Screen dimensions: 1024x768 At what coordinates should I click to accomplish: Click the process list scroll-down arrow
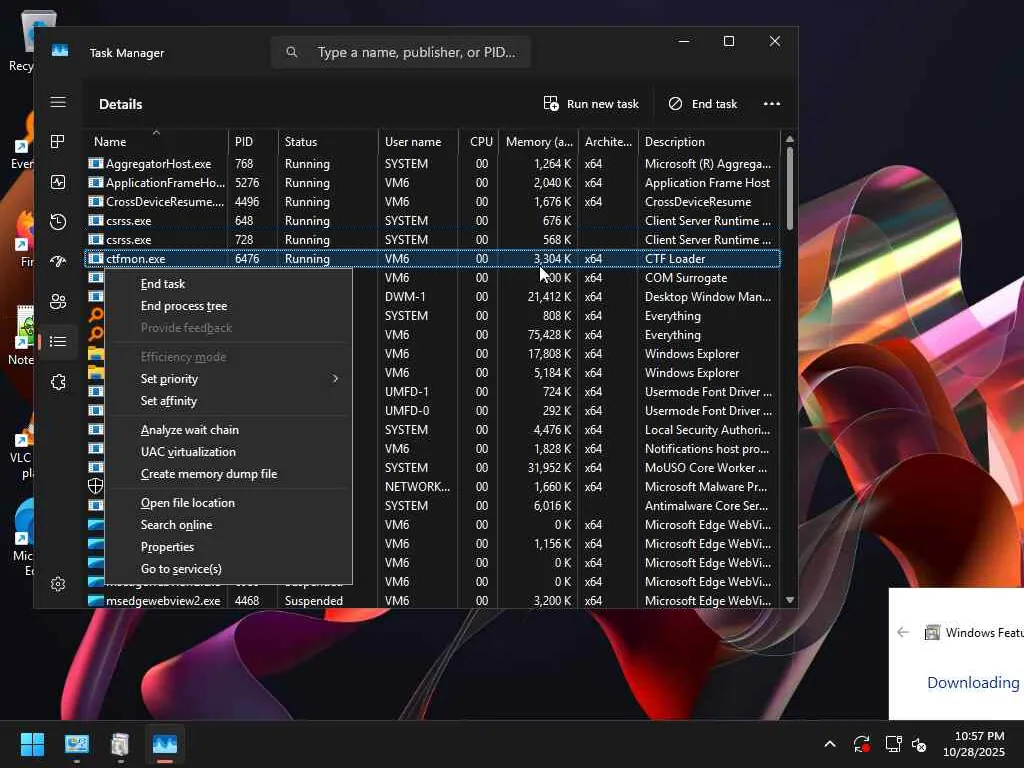tap(790, 600)
